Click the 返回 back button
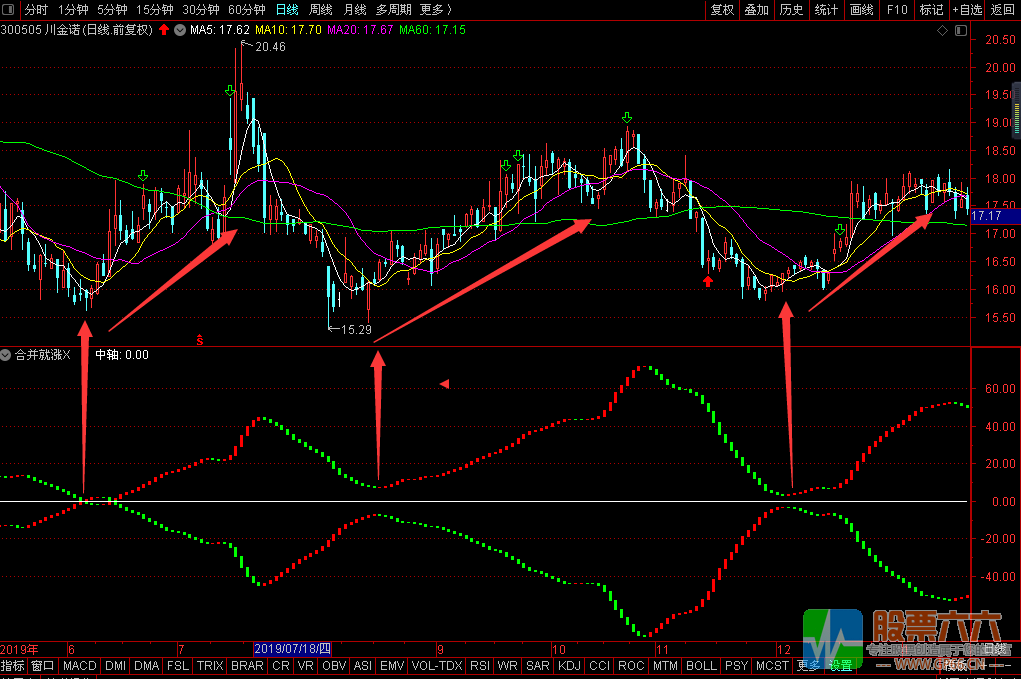Image resolution: width=1021 pixels, height=679 pixels. [x=1003, y=10]
